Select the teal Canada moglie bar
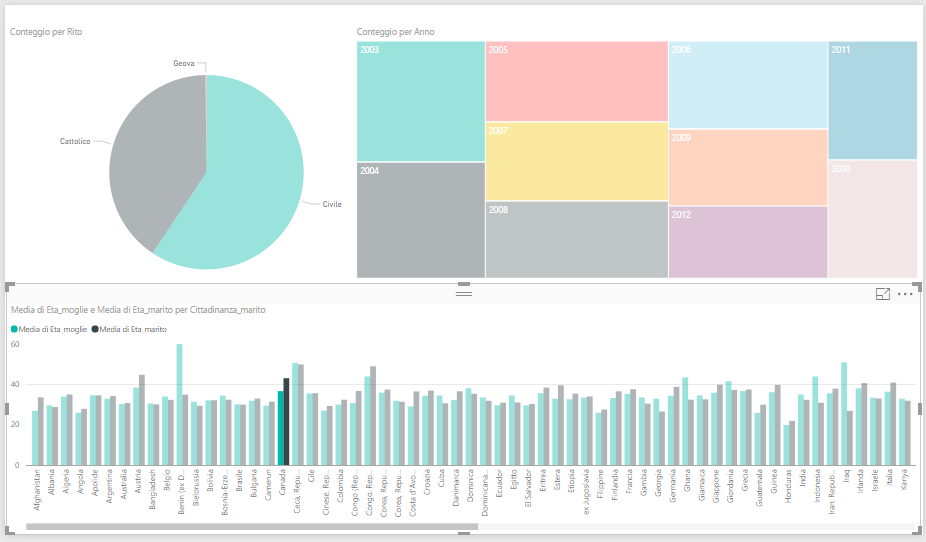The width and height of the screenshot is (926, 542). (x=281, y=428)
